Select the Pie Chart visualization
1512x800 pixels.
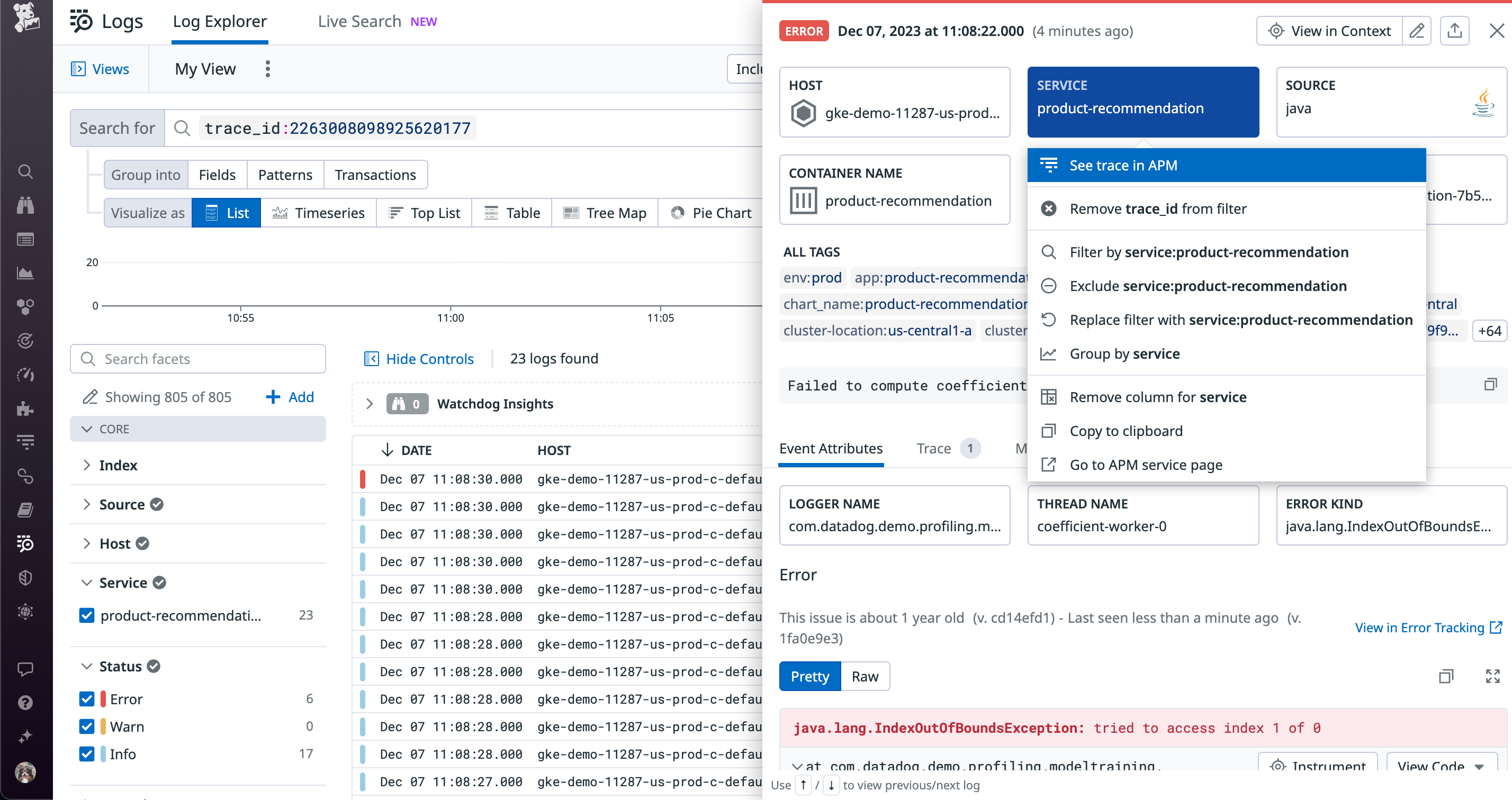coord(712,212)
